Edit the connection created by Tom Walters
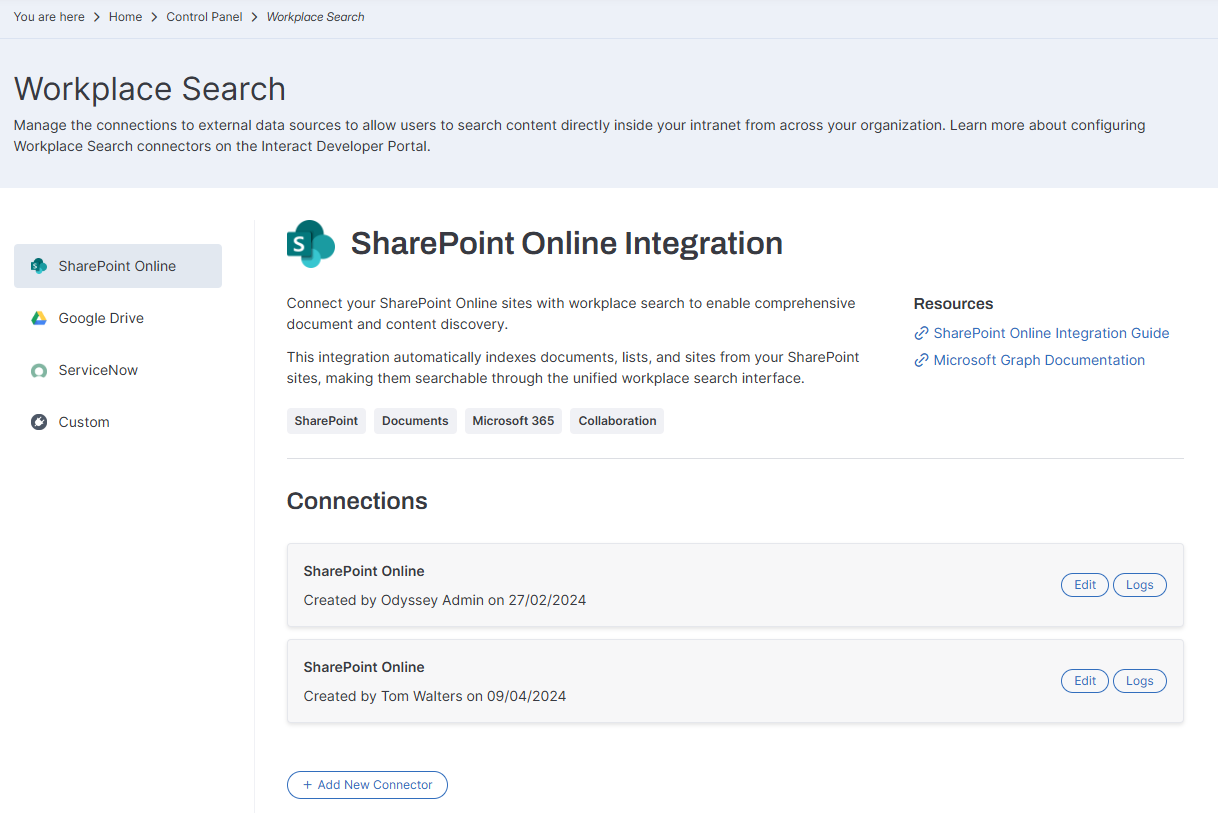 [x=1085, y=681]
